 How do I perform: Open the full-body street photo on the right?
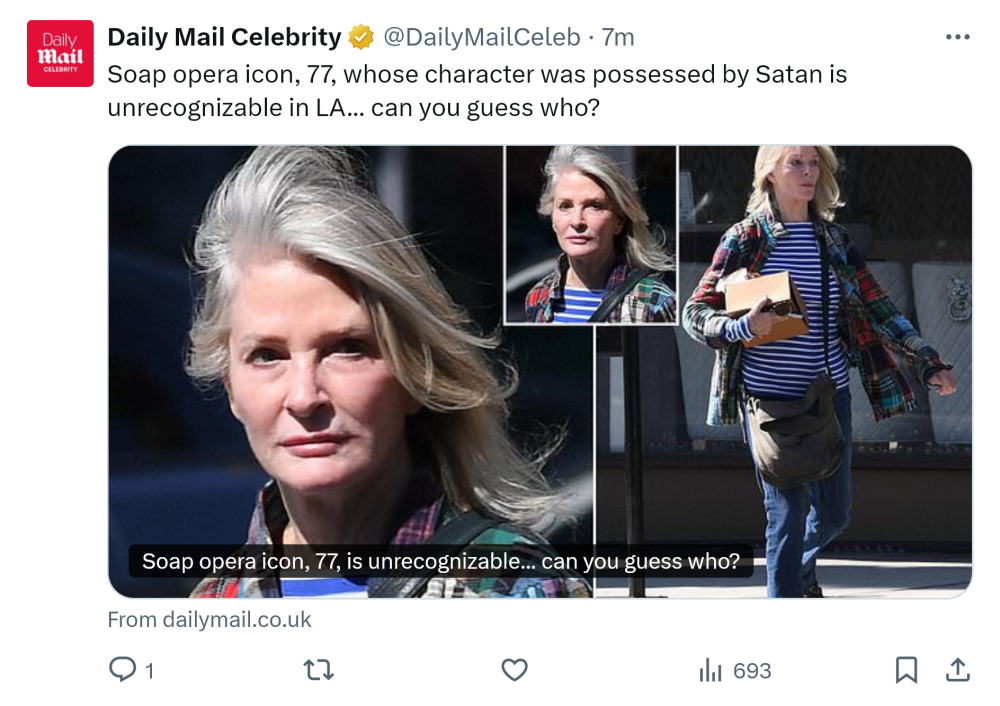825,370
